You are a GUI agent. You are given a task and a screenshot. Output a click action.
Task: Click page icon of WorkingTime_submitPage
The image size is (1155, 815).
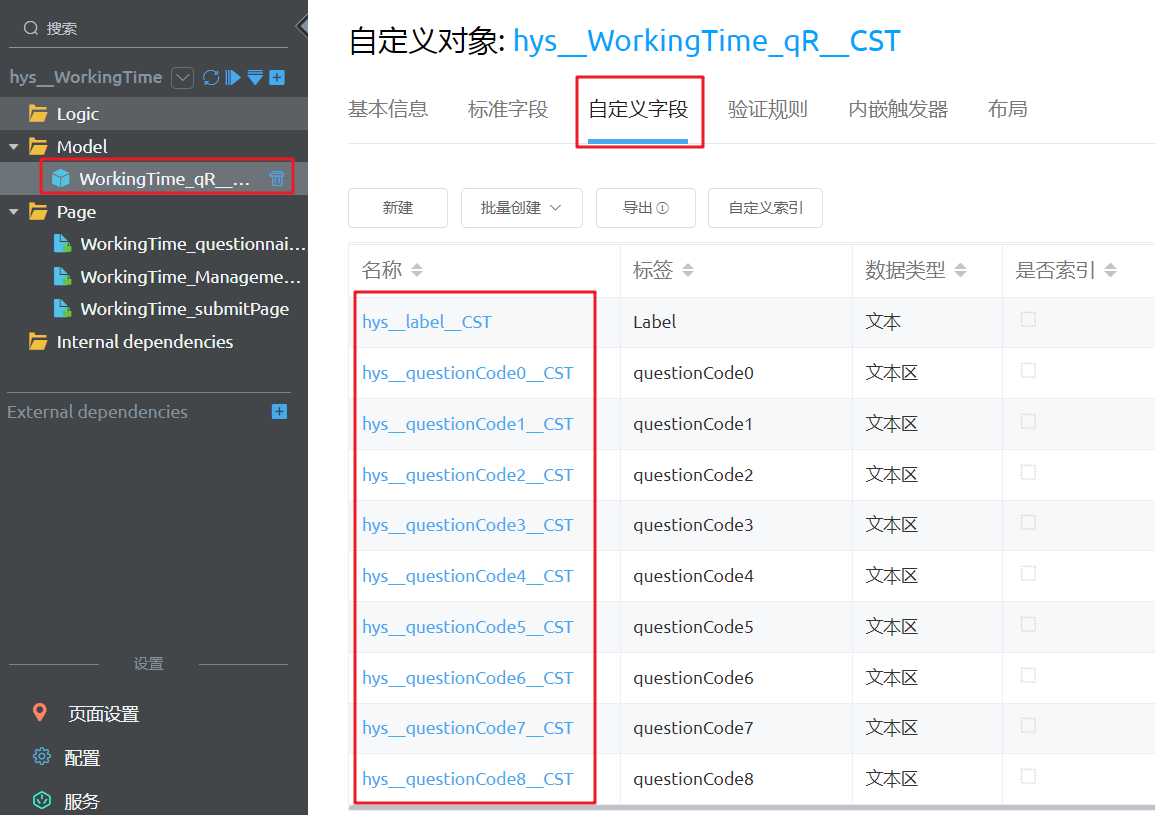pos(63,308)
